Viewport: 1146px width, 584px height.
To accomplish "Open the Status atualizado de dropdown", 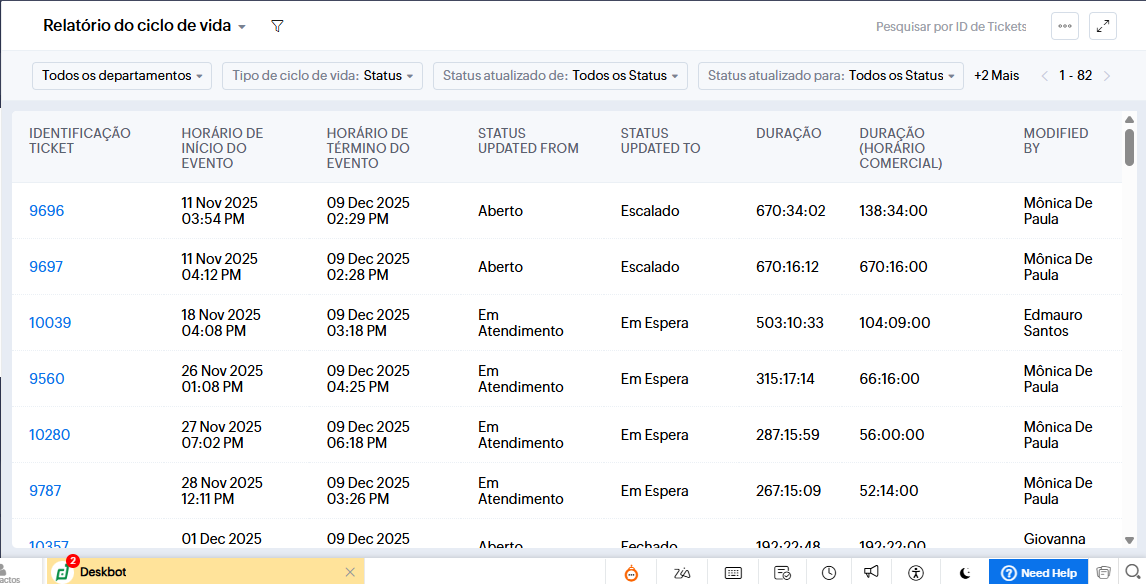I will 560,76.
